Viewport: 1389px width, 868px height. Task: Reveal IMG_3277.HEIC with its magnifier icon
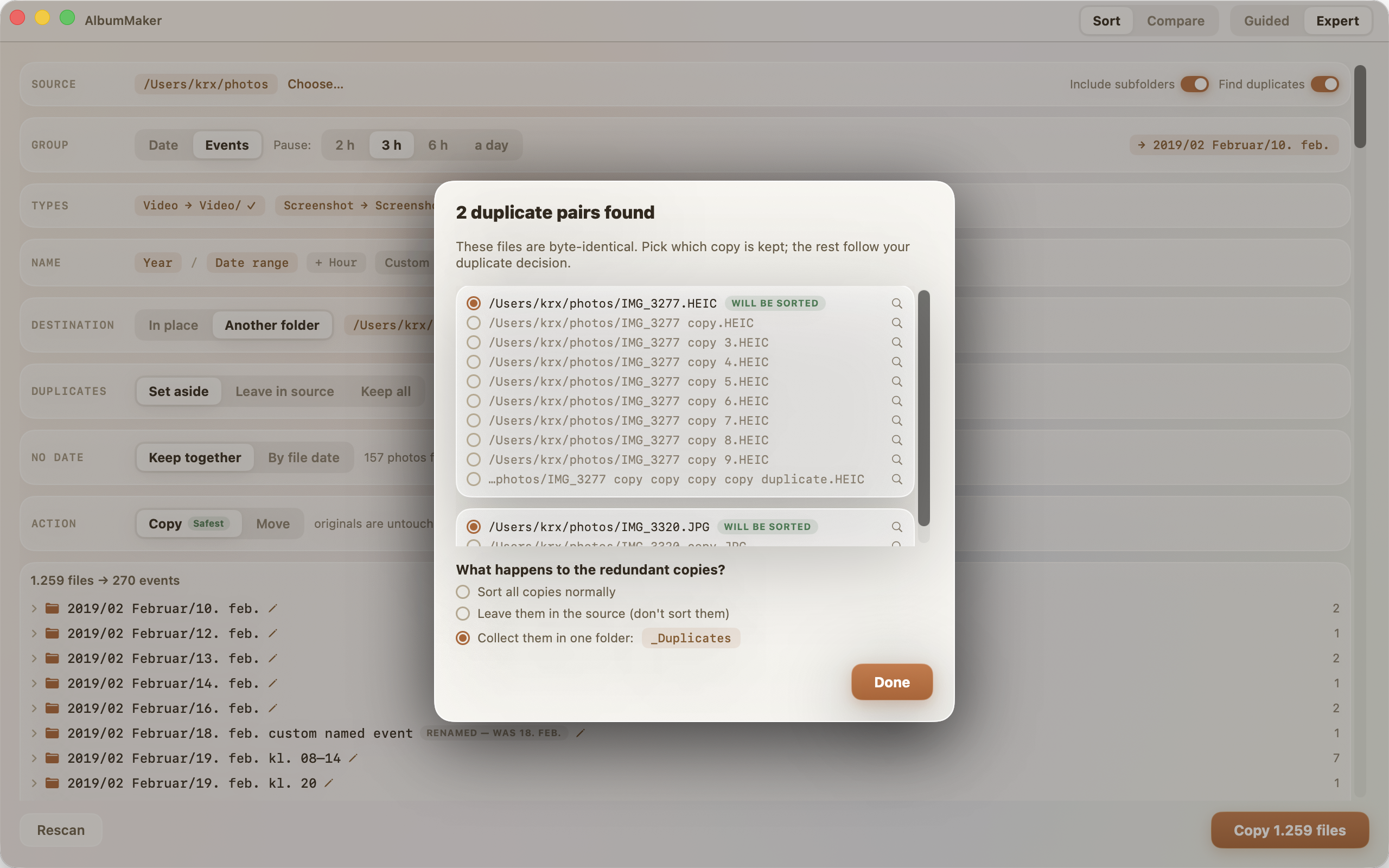pyautogui.click(x=896, y=303)
